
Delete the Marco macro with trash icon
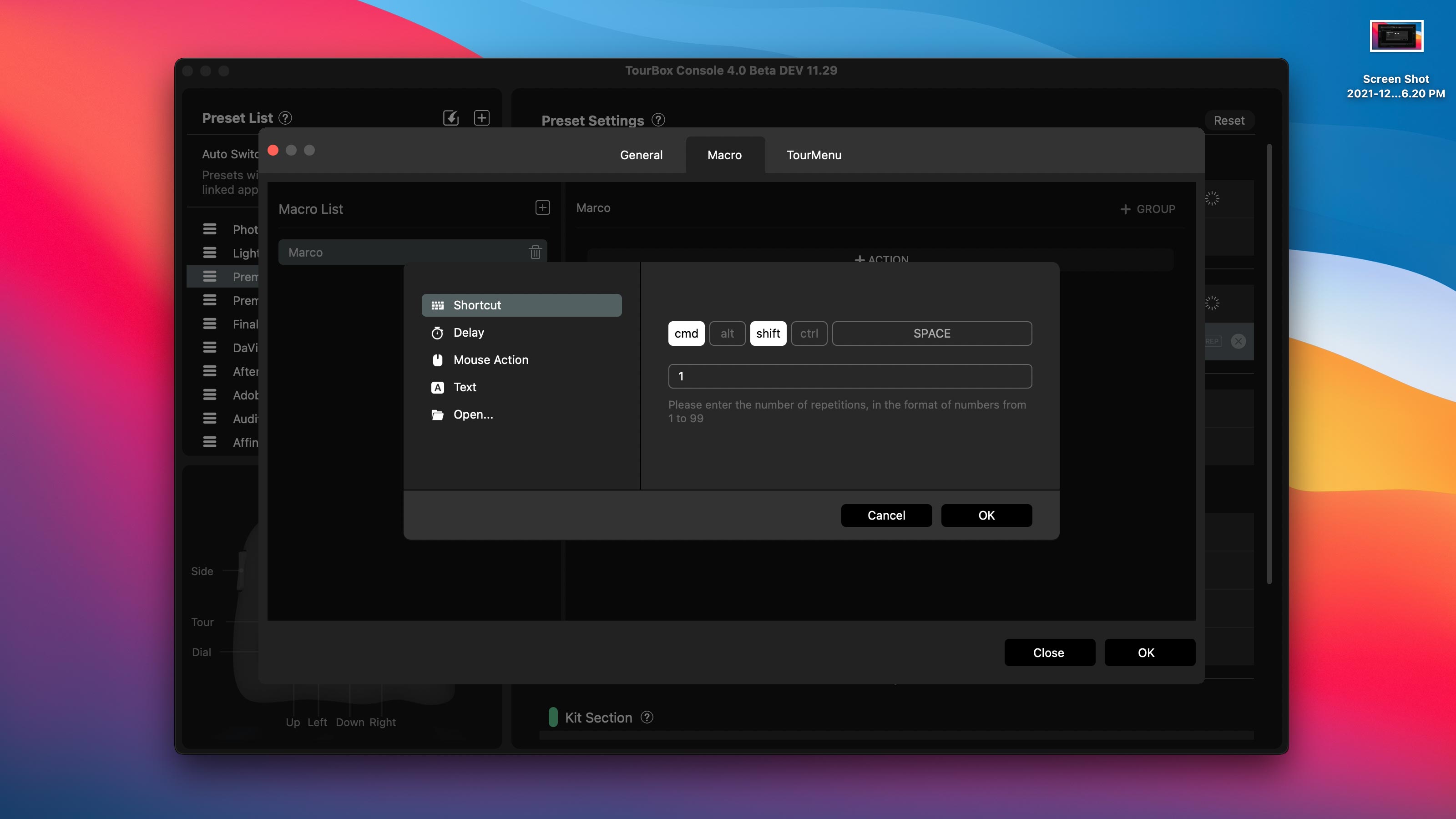point(535,252)
